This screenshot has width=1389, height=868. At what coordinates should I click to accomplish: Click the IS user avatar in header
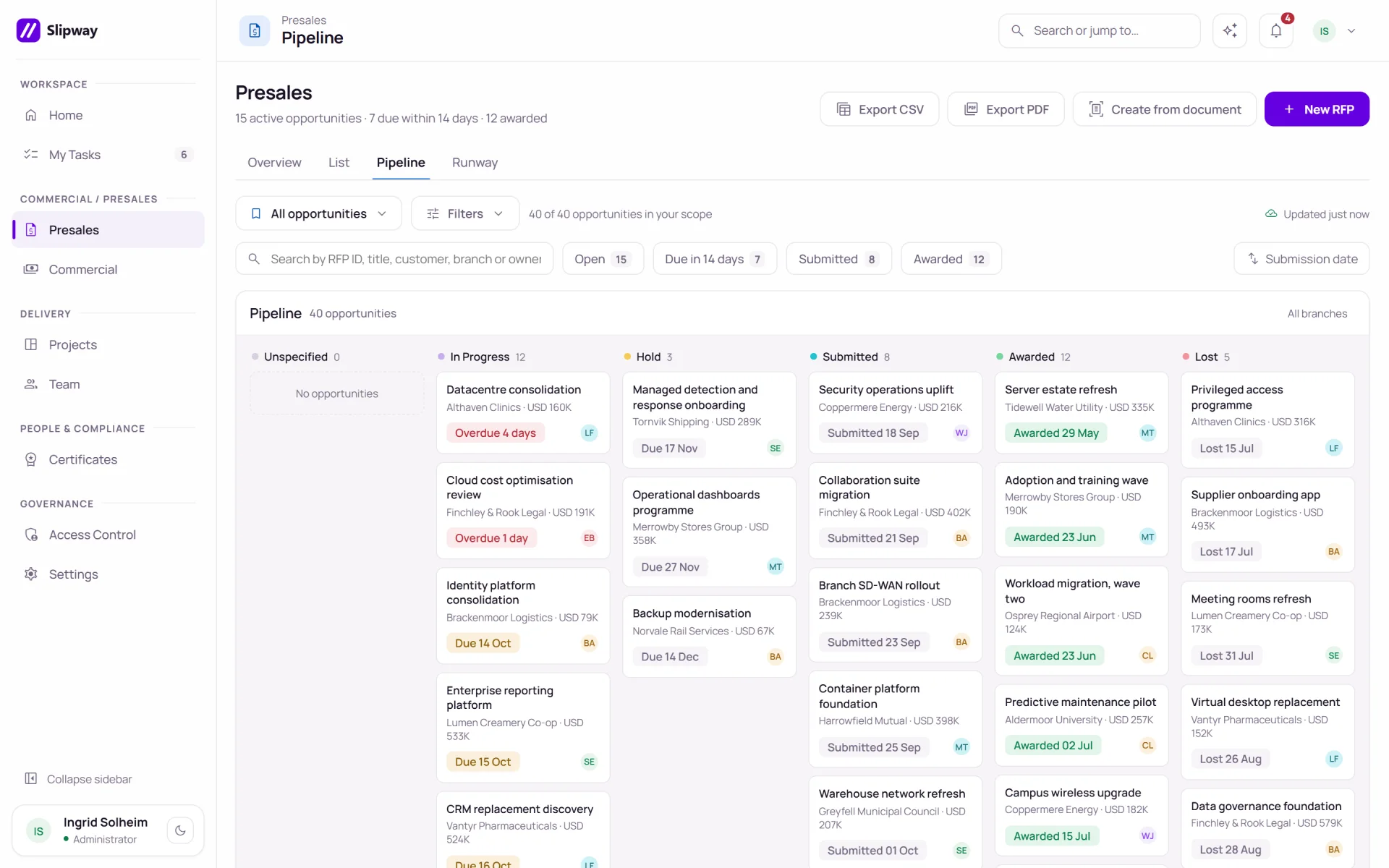1324,31
